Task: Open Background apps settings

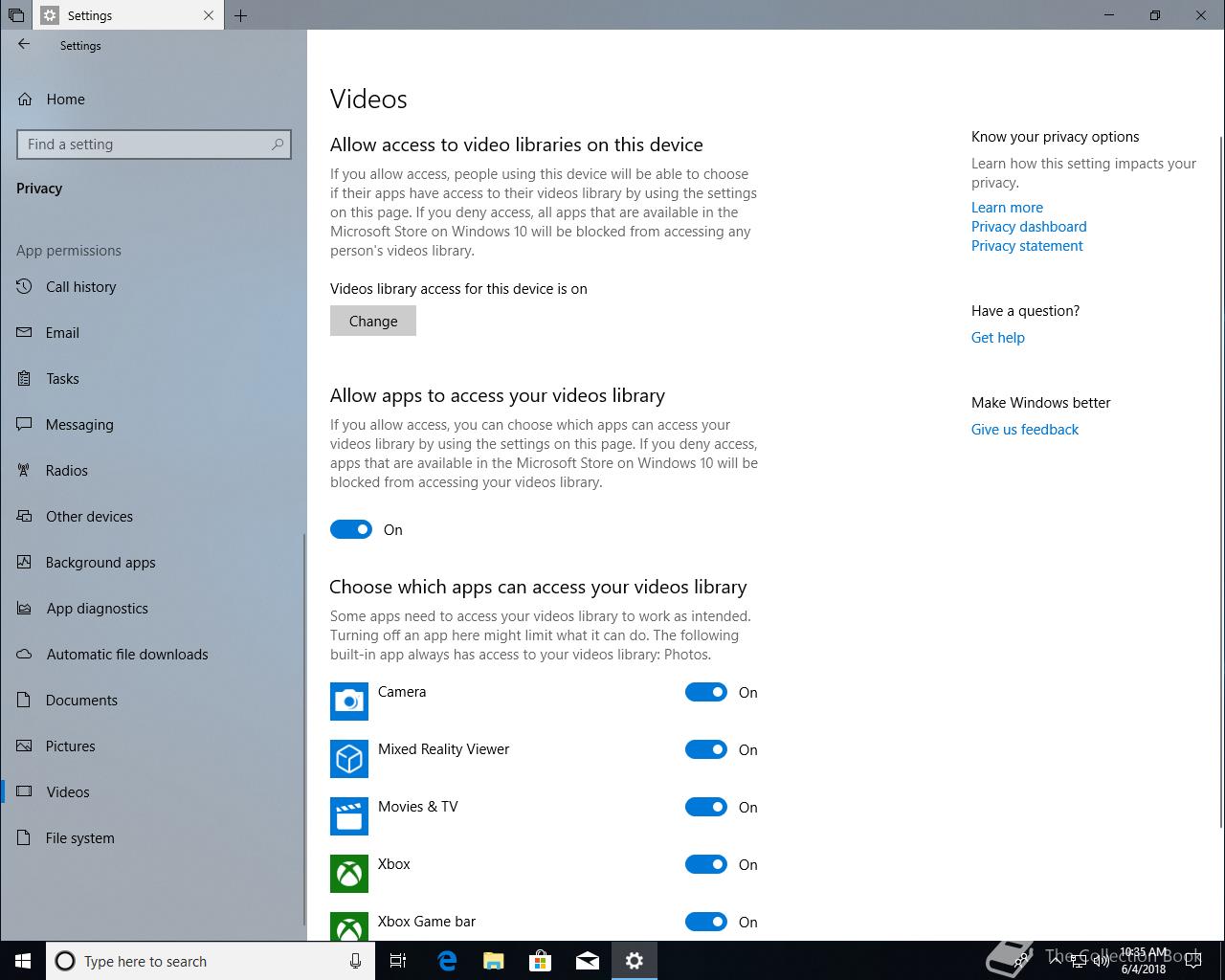Action: pyautogui.click(x=153, y=563)
